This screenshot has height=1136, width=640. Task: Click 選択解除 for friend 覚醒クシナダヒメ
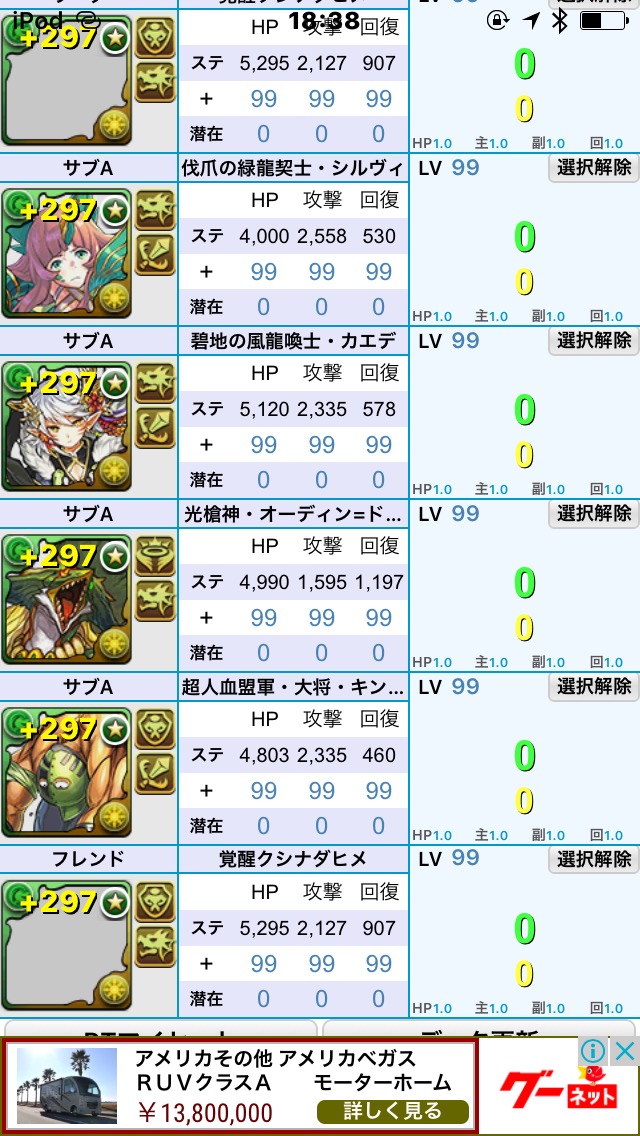[594, 860]
